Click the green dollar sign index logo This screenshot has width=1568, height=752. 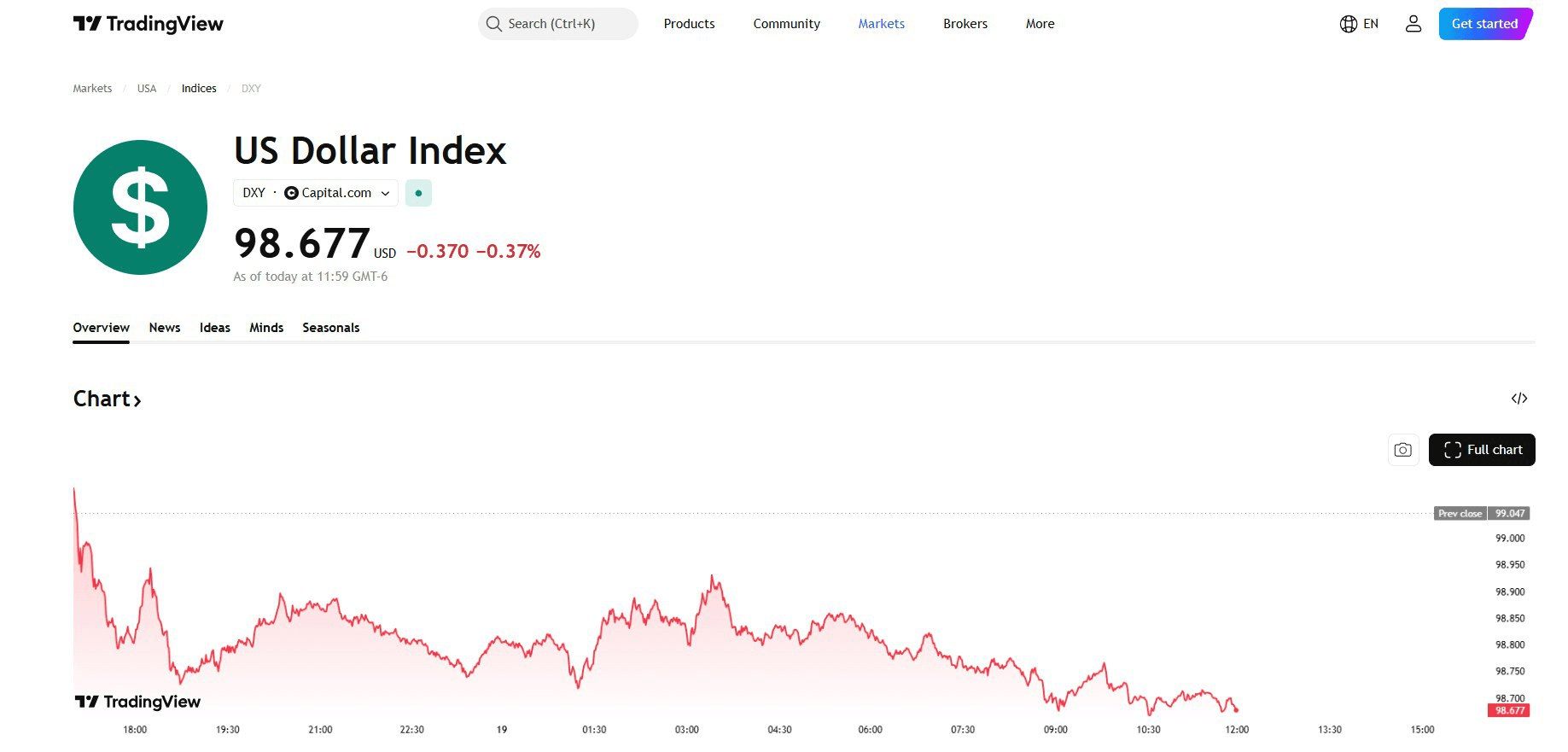[141, 207]
